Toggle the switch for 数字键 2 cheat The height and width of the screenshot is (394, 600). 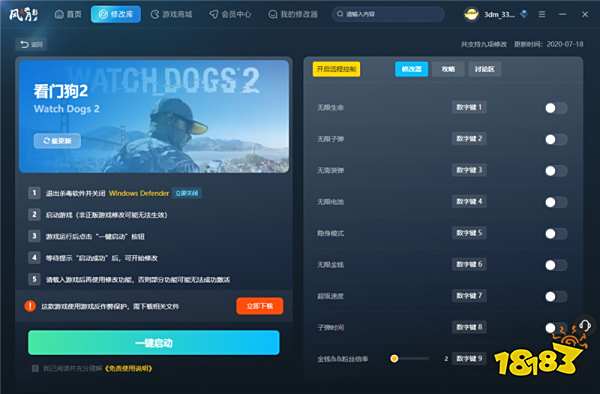click(x=556, y=140)
